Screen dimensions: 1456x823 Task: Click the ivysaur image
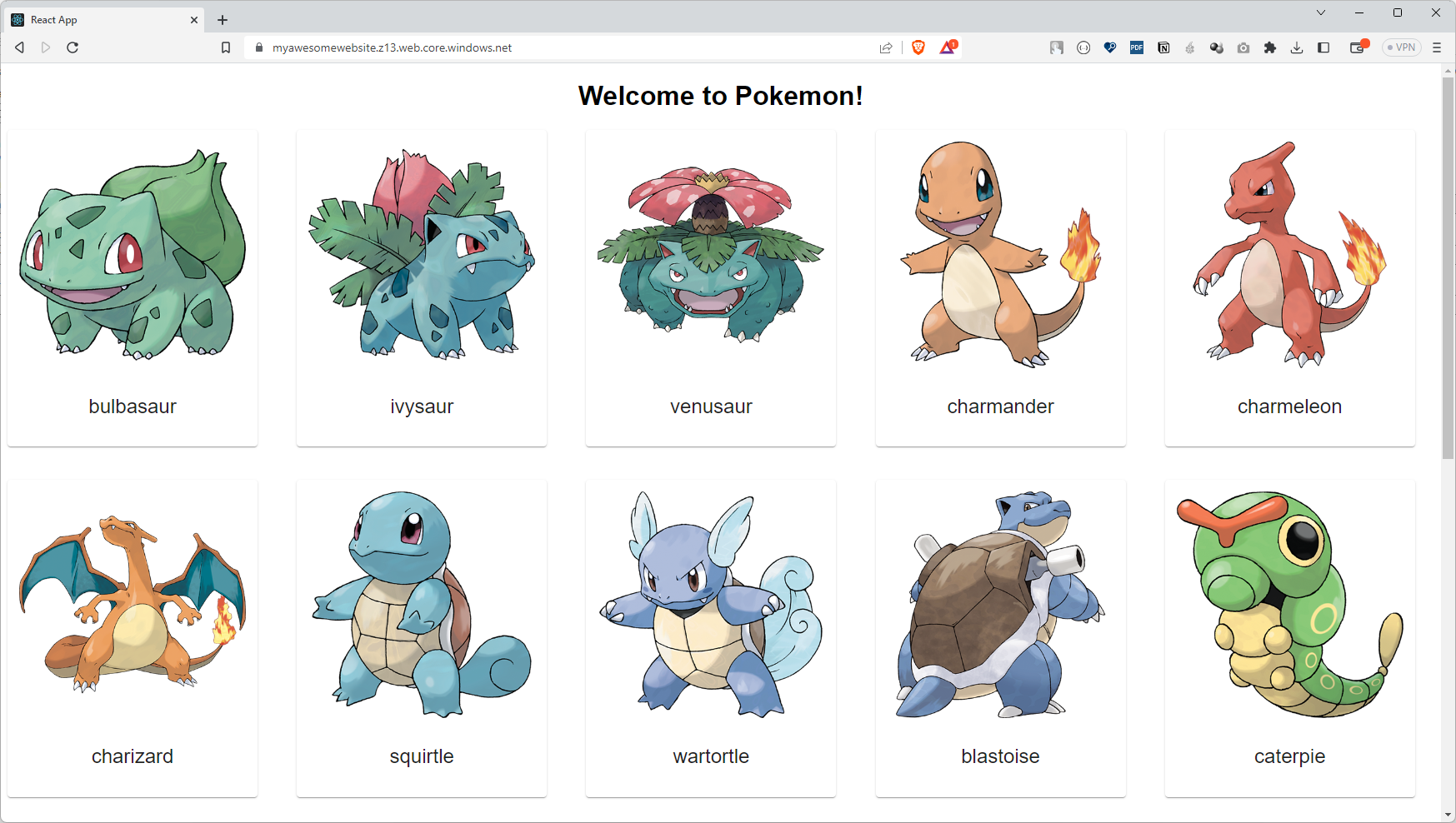coord(422,254)
